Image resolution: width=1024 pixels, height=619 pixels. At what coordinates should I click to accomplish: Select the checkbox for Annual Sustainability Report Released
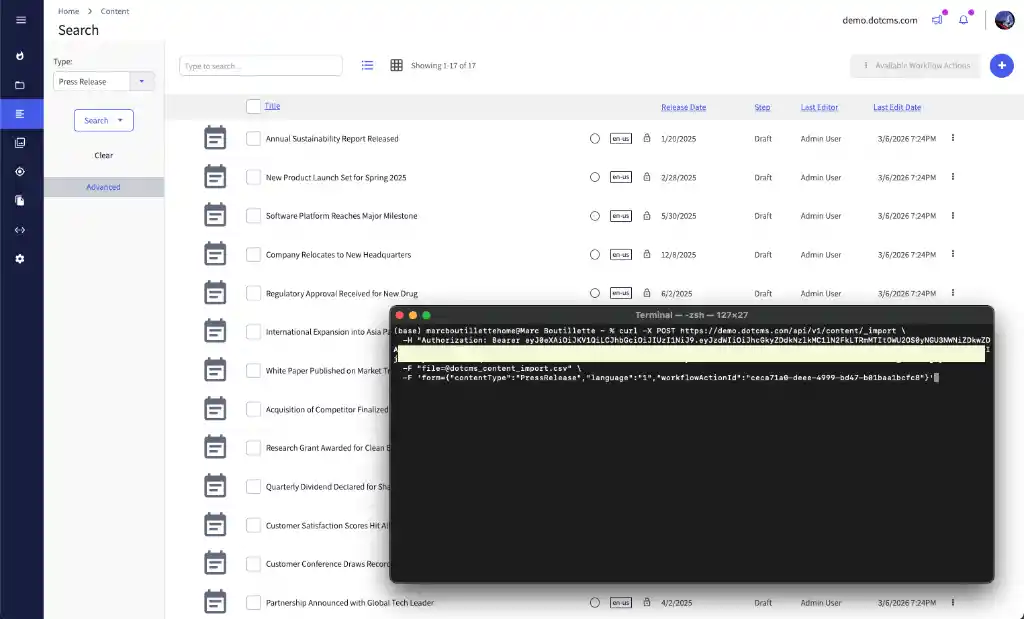(253, 138)
